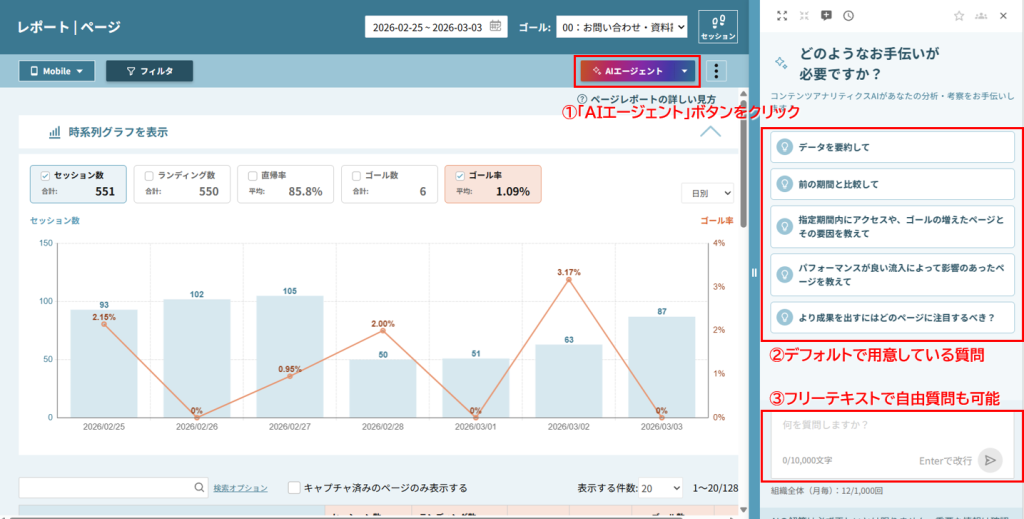1024x519 pixels.
Task: Open the 日別 granularity dropdown
Action: click(708, 193)
